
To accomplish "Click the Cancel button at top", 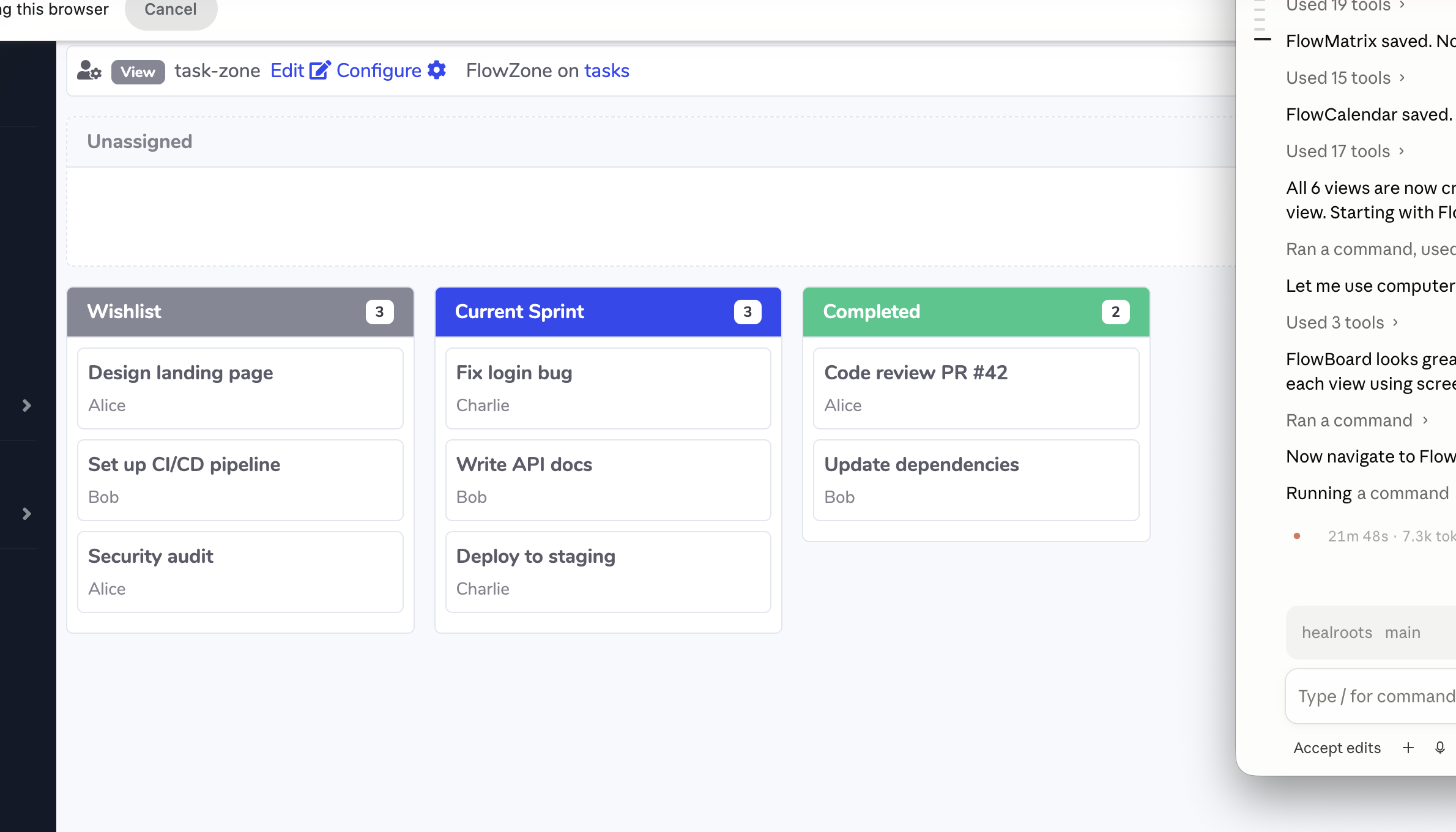I will [x=171, y=10].
